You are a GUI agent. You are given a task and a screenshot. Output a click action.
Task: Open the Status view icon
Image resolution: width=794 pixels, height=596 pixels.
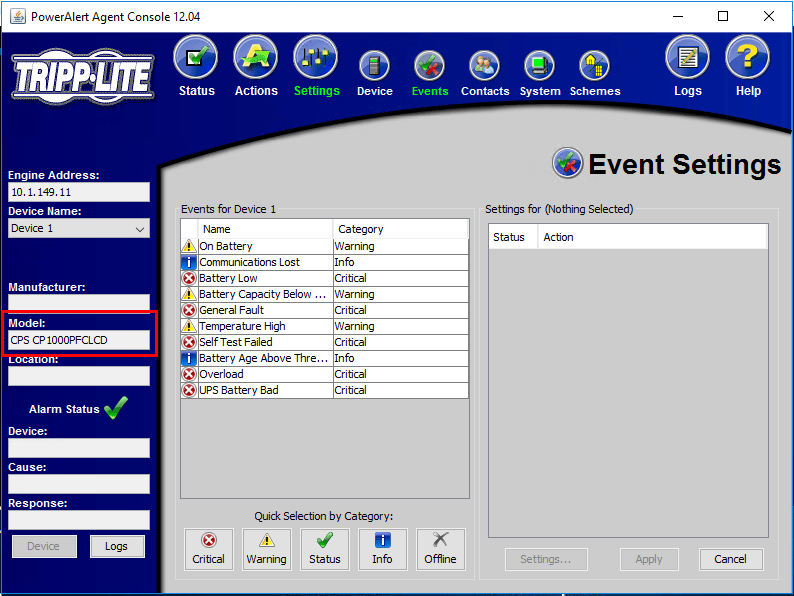[196, 58]
